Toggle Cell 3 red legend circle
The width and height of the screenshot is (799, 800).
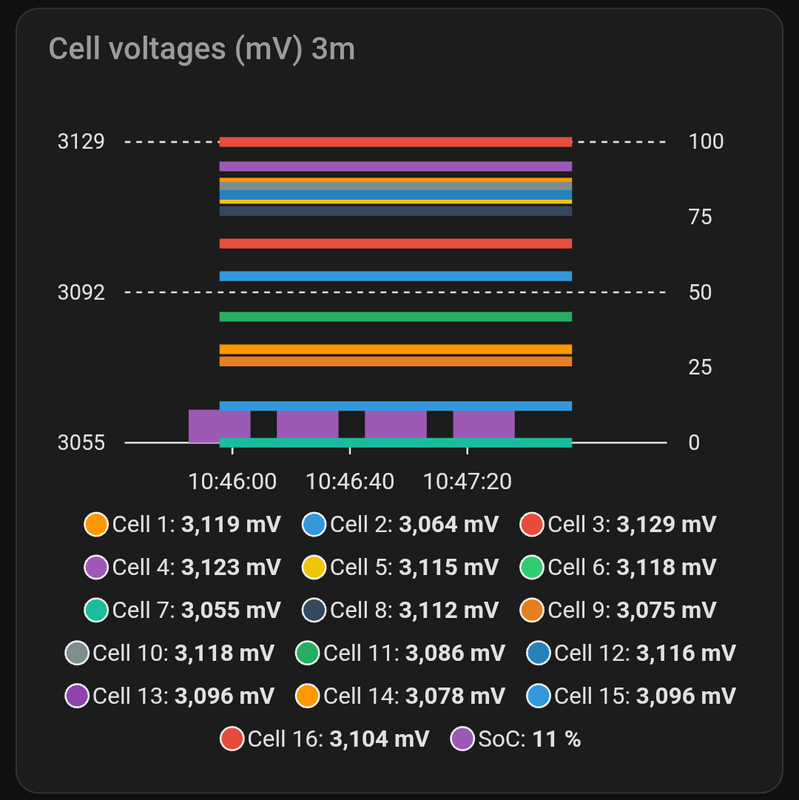tap(532, 524)
